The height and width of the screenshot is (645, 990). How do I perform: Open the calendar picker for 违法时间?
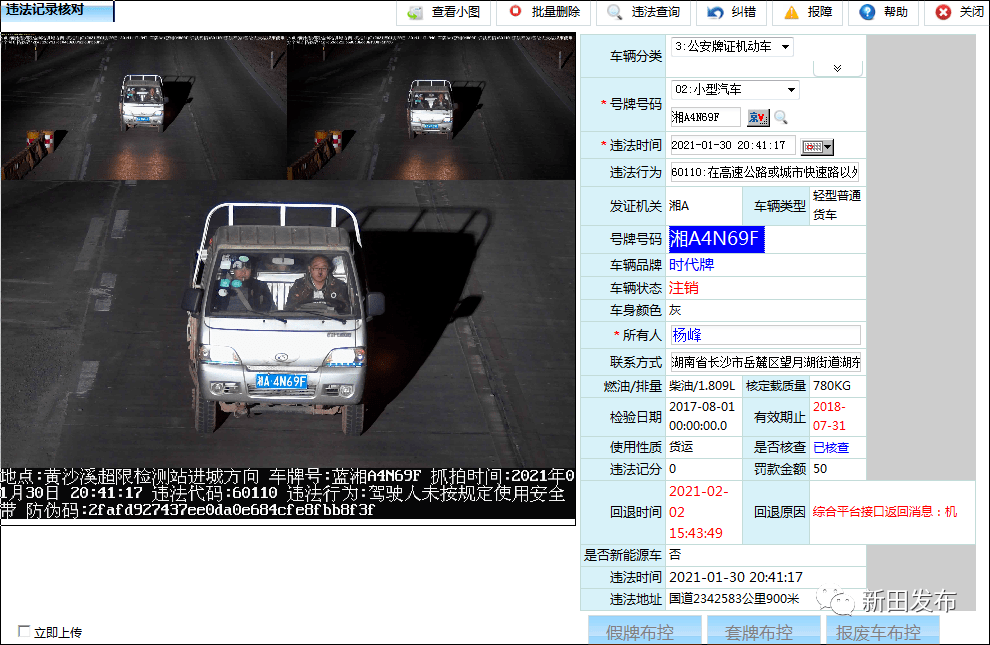click(x=816, y=146)
